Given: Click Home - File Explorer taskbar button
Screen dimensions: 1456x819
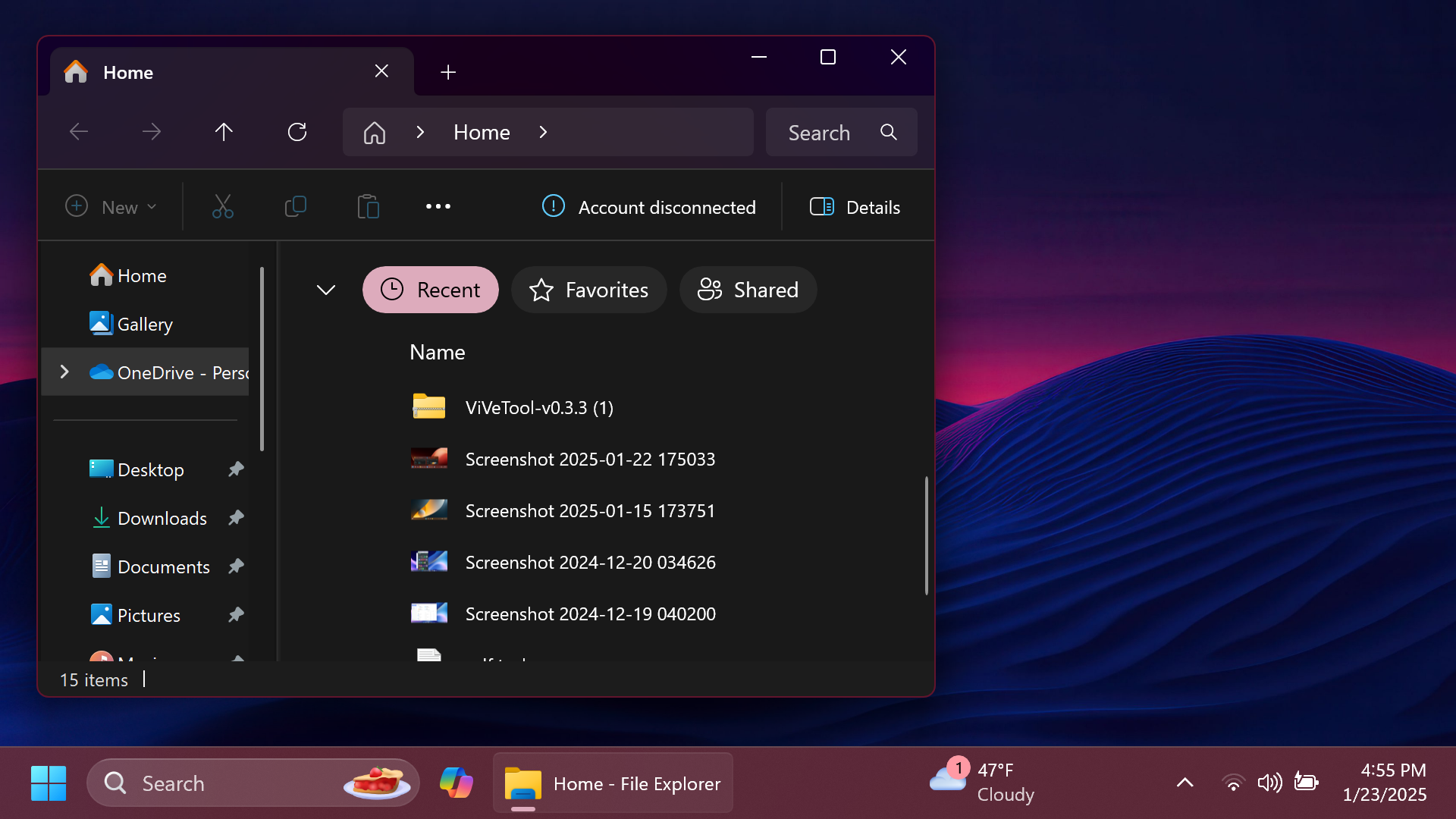Looking at the screenshot, I should tap(613, 783).
